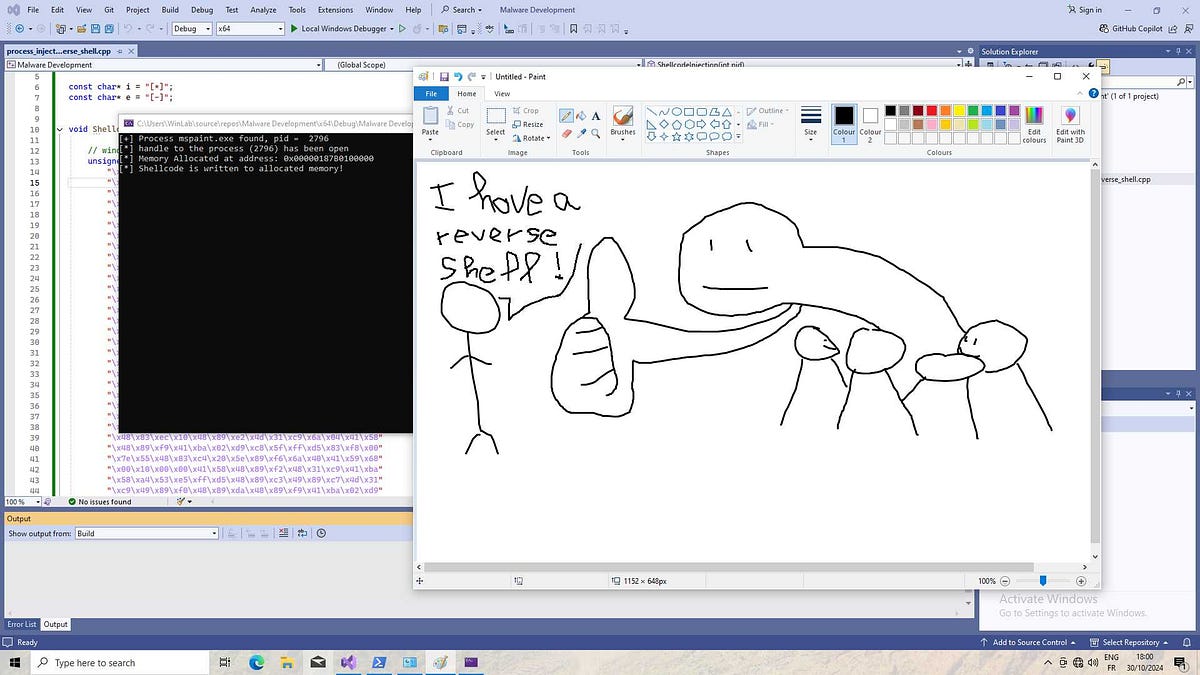
Task: Switch to the View tab in Paint
Action: (502, 94)
